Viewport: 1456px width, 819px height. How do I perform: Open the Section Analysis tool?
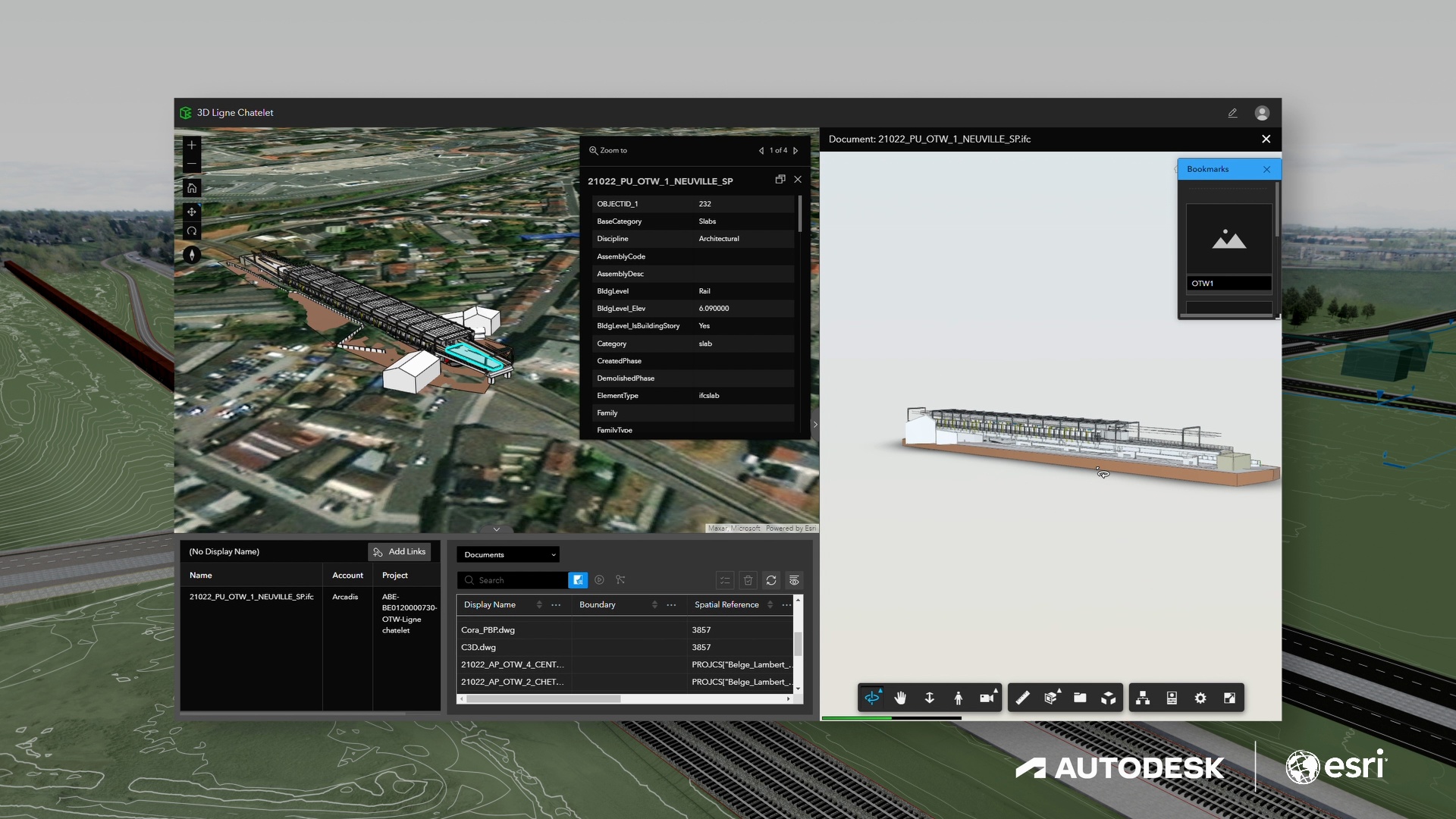click(1051, 698)
